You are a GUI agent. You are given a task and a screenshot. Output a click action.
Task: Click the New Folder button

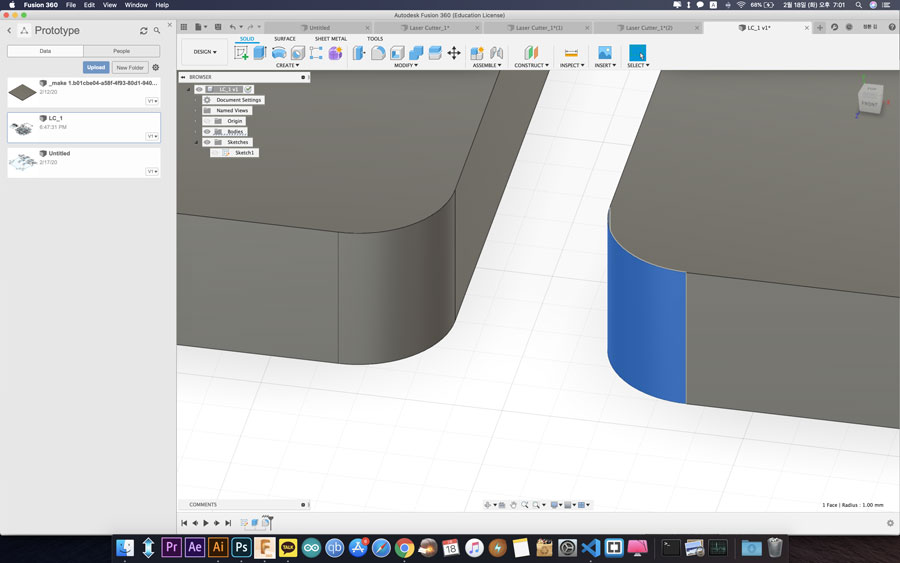pyautogui.click(x=129, y=67)
